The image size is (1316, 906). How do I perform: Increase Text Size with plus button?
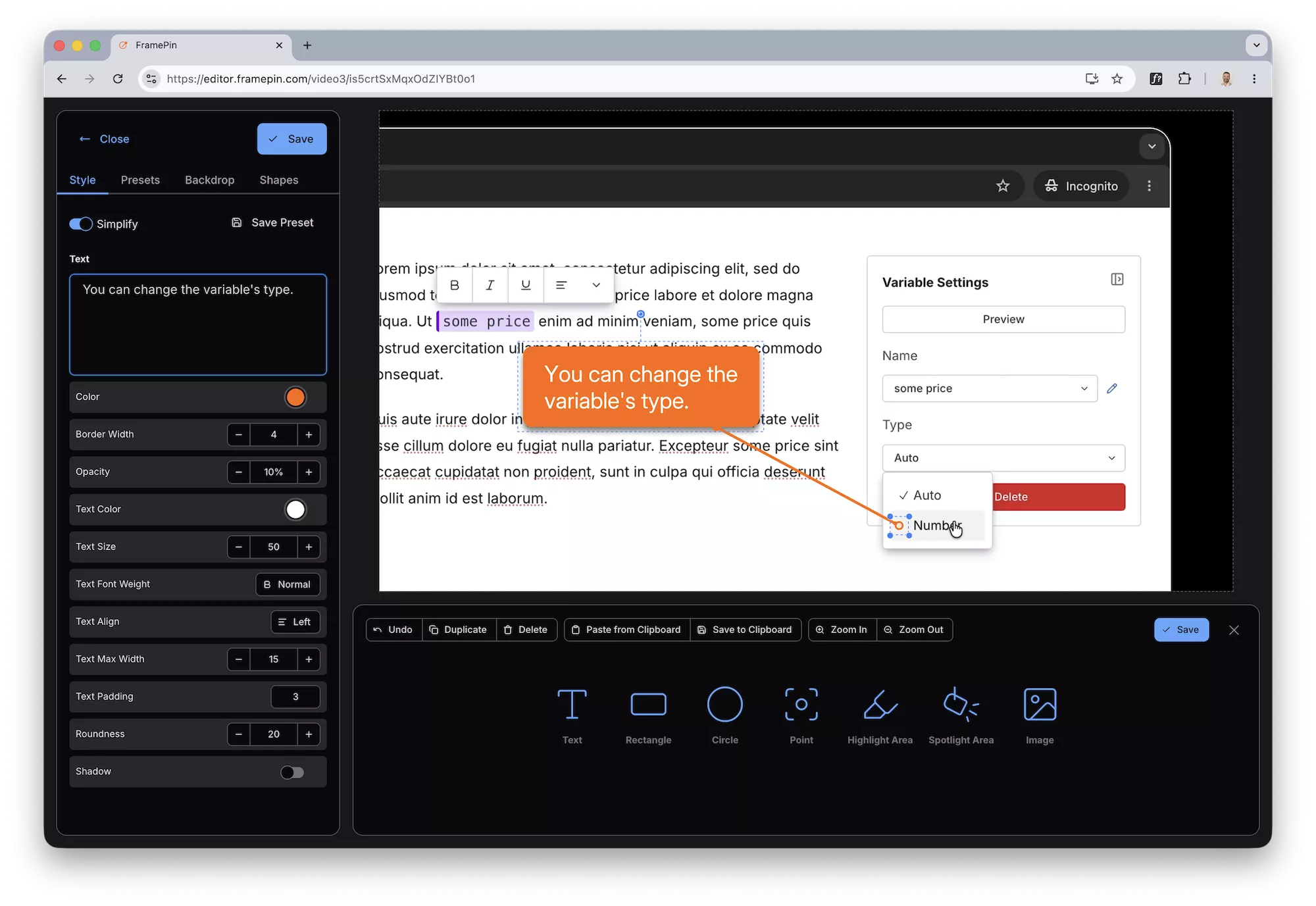click(309, 547)
